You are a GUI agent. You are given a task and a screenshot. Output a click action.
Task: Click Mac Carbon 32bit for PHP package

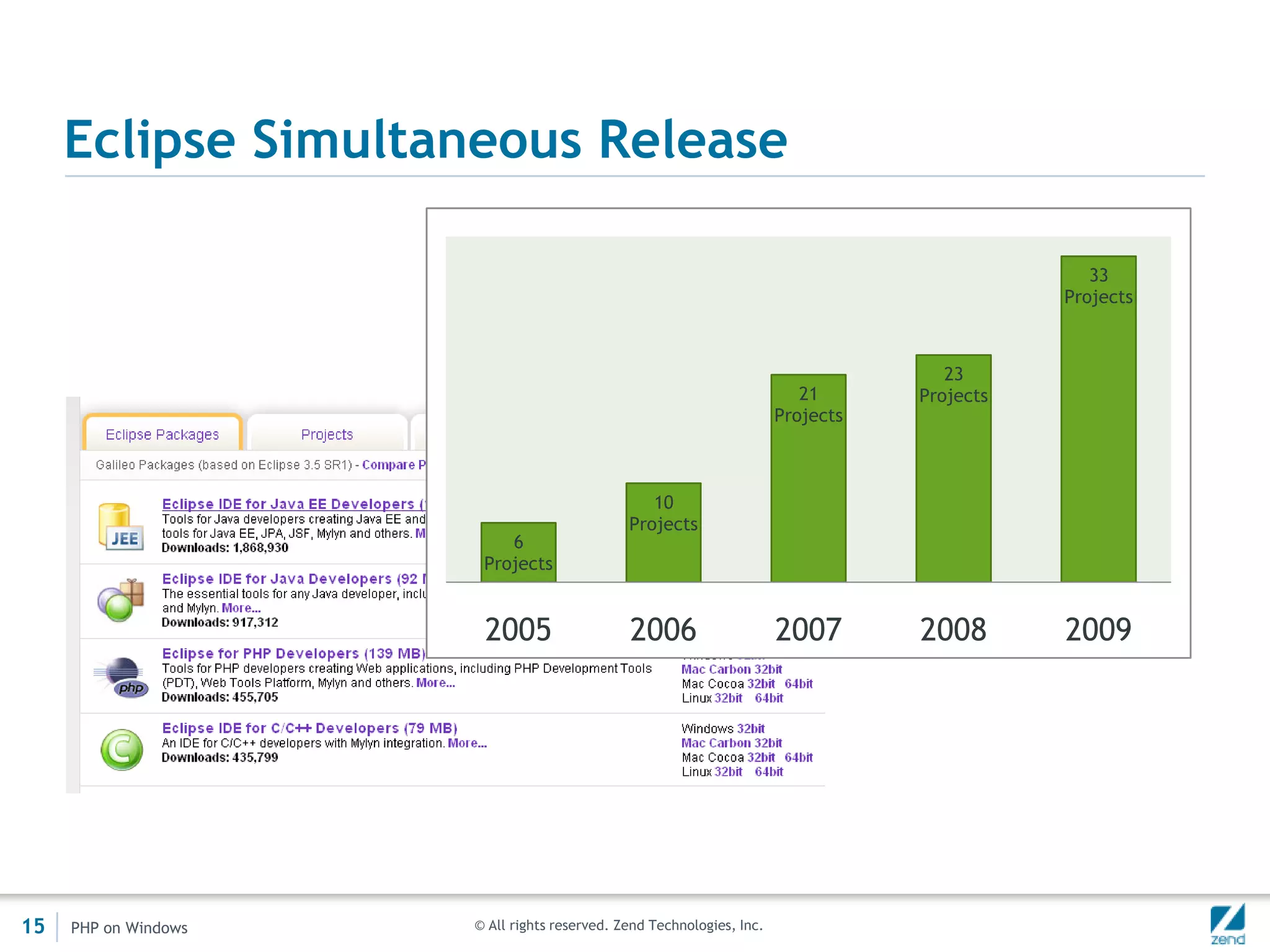(732, 669)
